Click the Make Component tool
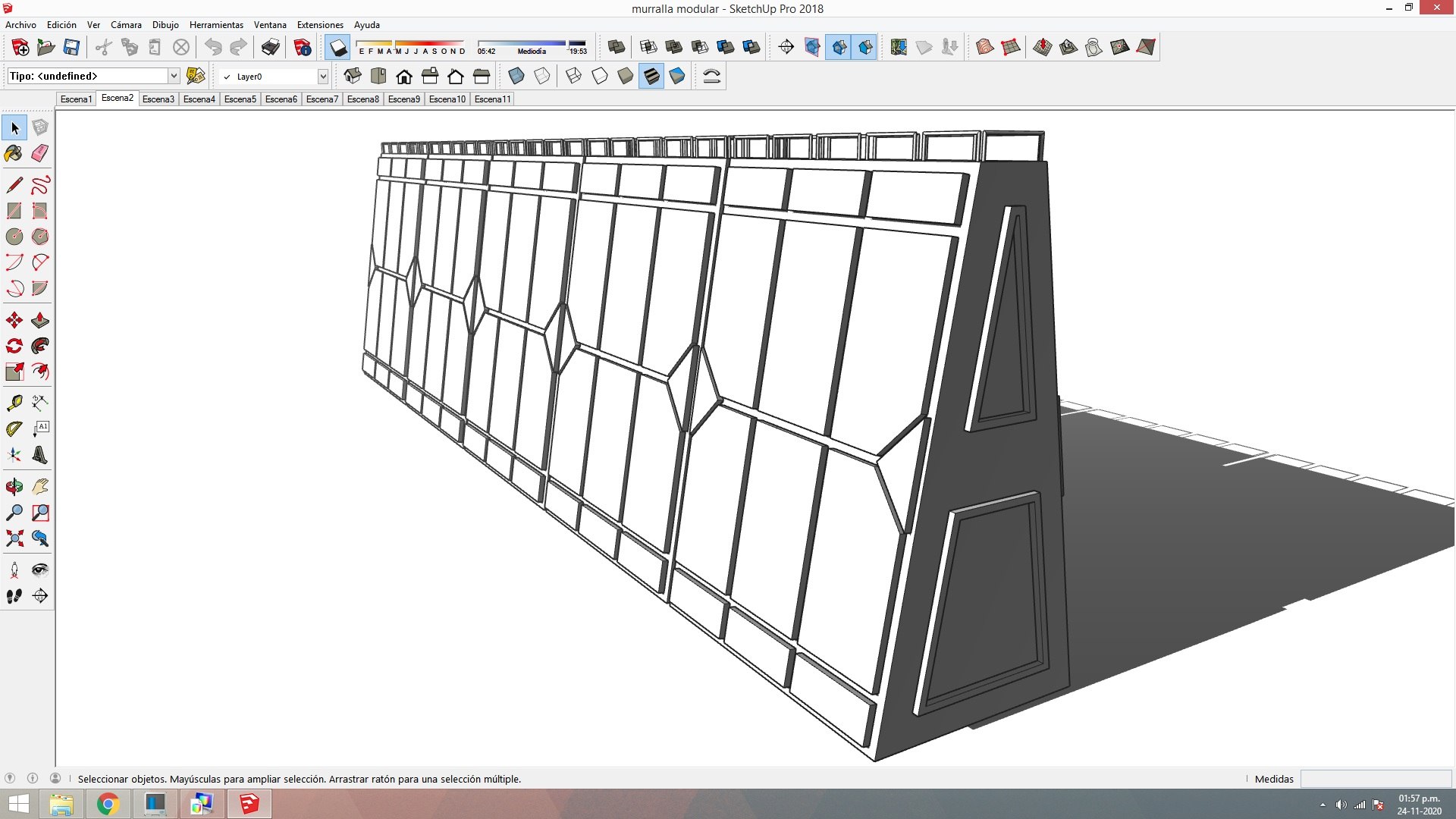This screenshot has height=819, width=1456. point(40,127)
